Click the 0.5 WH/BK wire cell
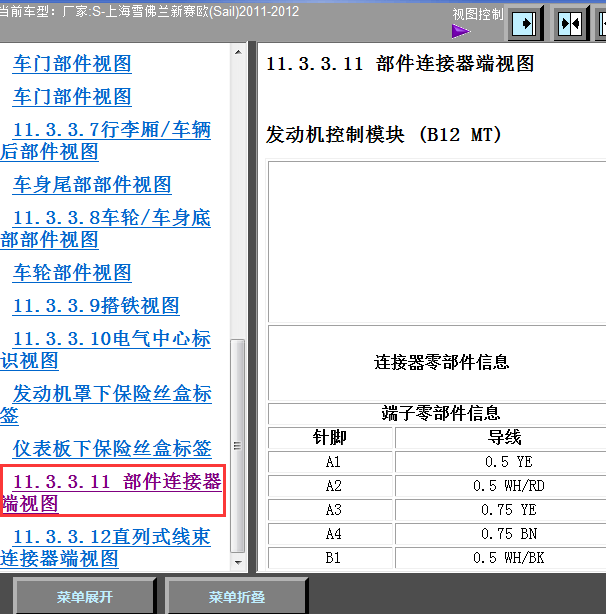Screen dimensions: 606x614 click(x=501, y=558)
